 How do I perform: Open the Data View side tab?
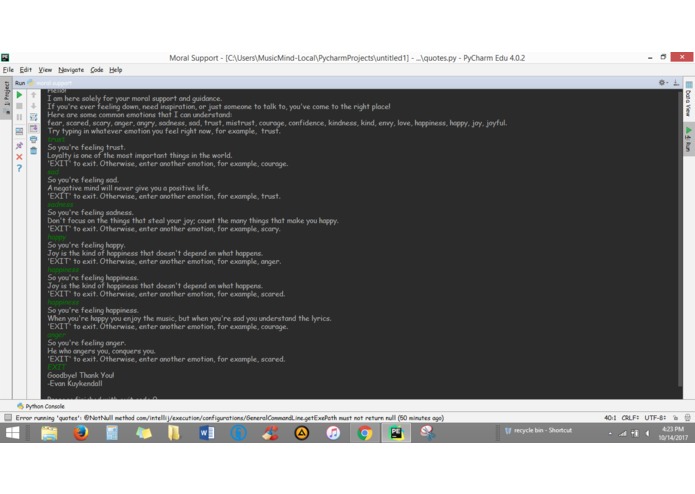point(688,100)
